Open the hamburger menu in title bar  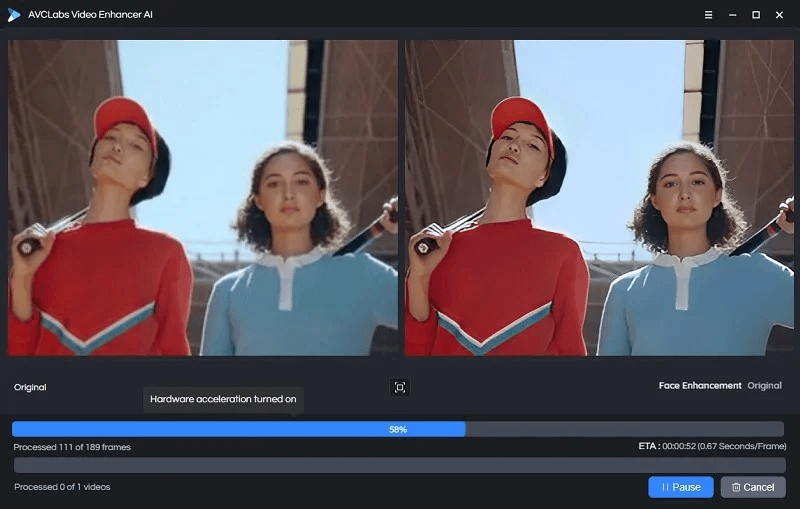pos(709,15)
